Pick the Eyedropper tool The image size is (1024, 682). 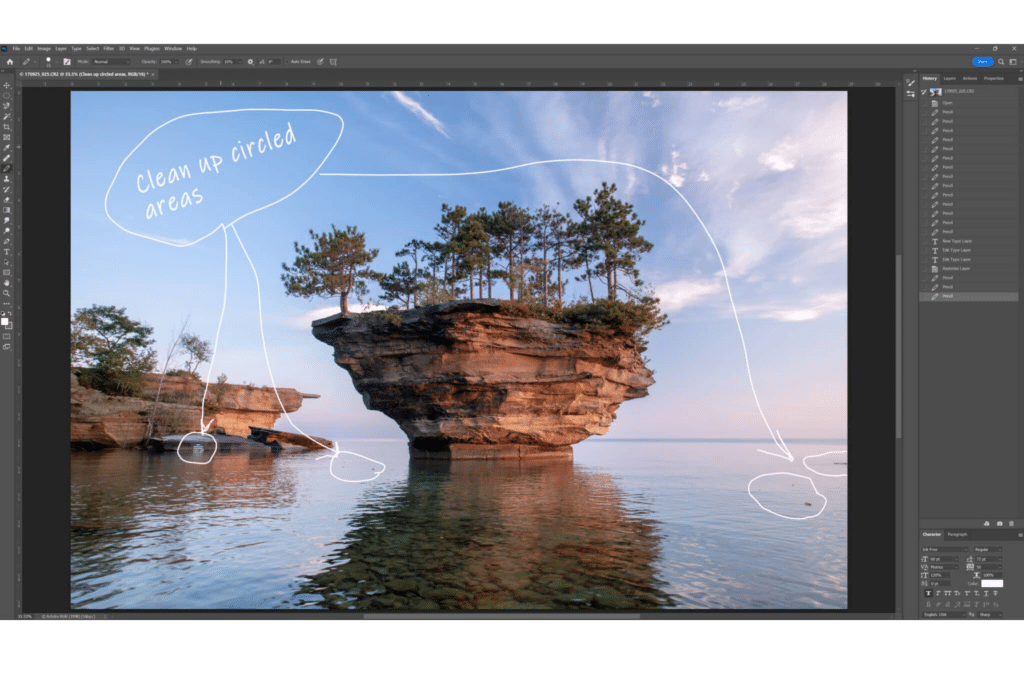(x=8, y=147)
